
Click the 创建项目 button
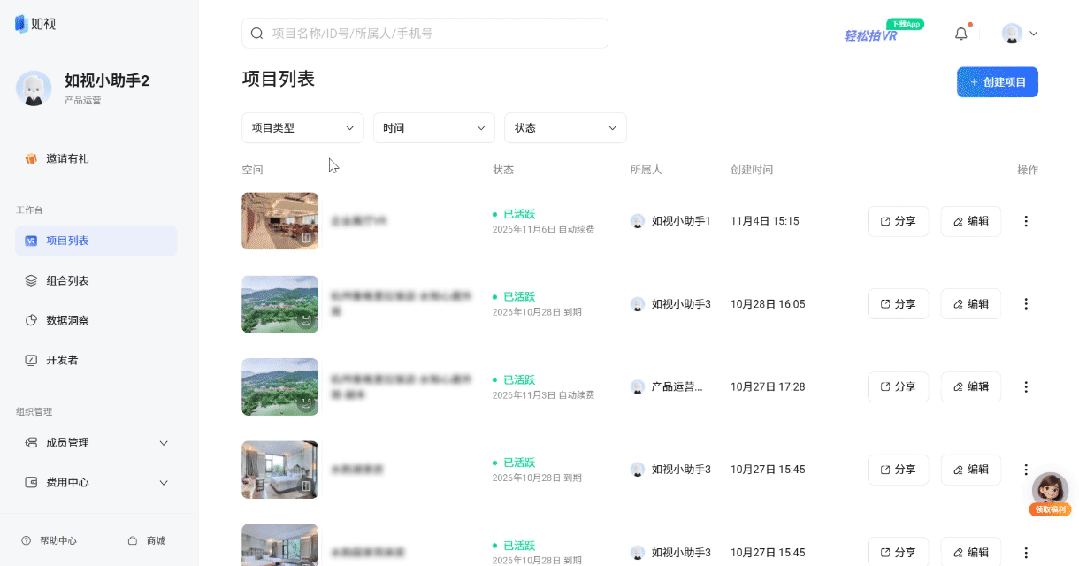pyautogui.click(x=997, y=82)
